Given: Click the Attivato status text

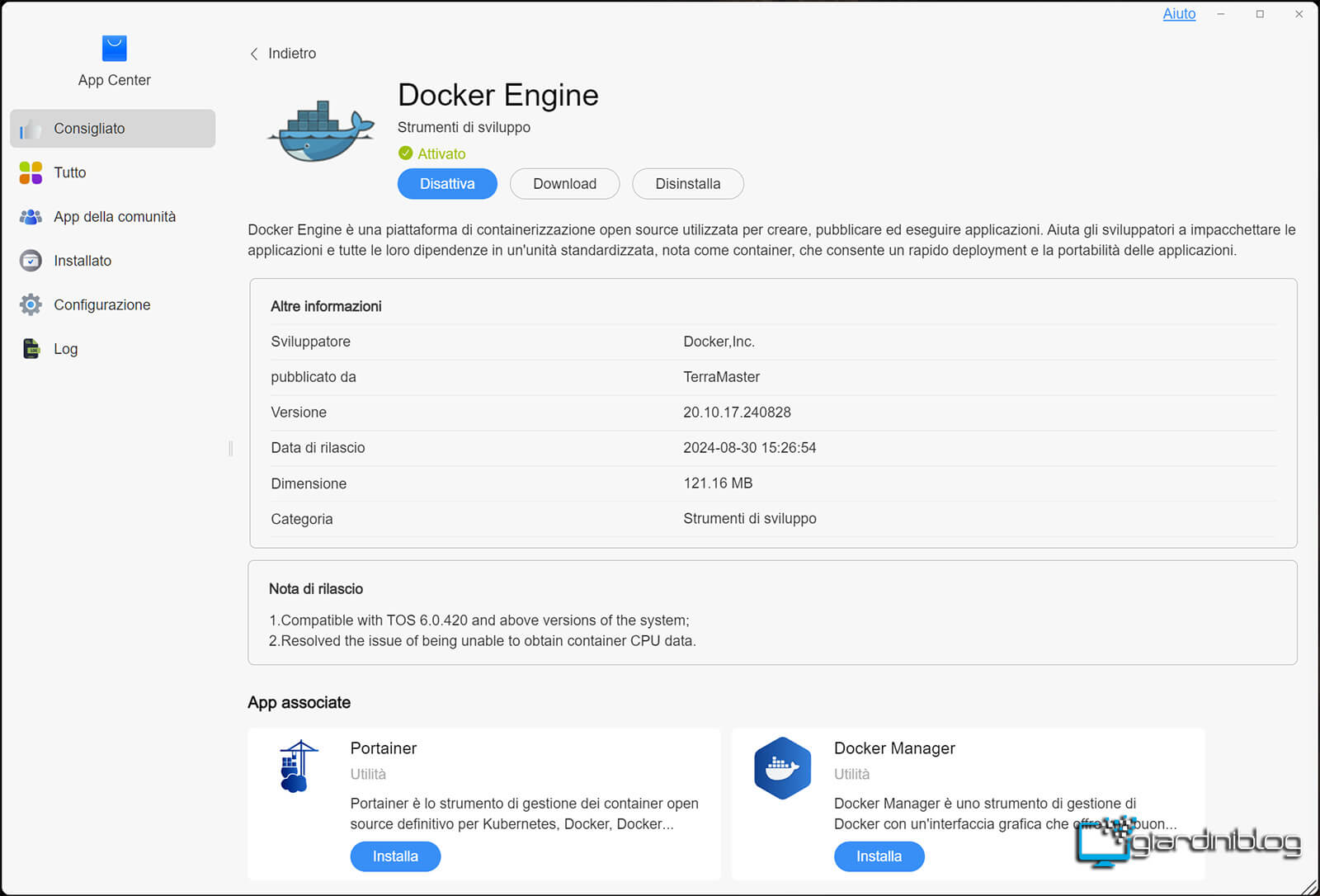Looking at the screenshot, I should click(x=441, y=153).
